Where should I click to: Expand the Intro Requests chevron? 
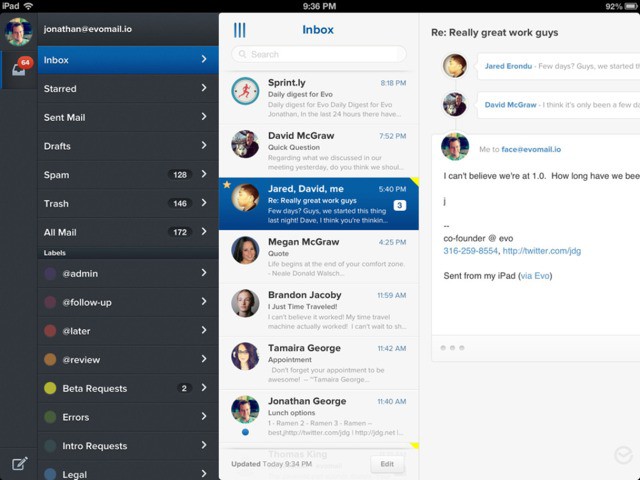point(204,445)
